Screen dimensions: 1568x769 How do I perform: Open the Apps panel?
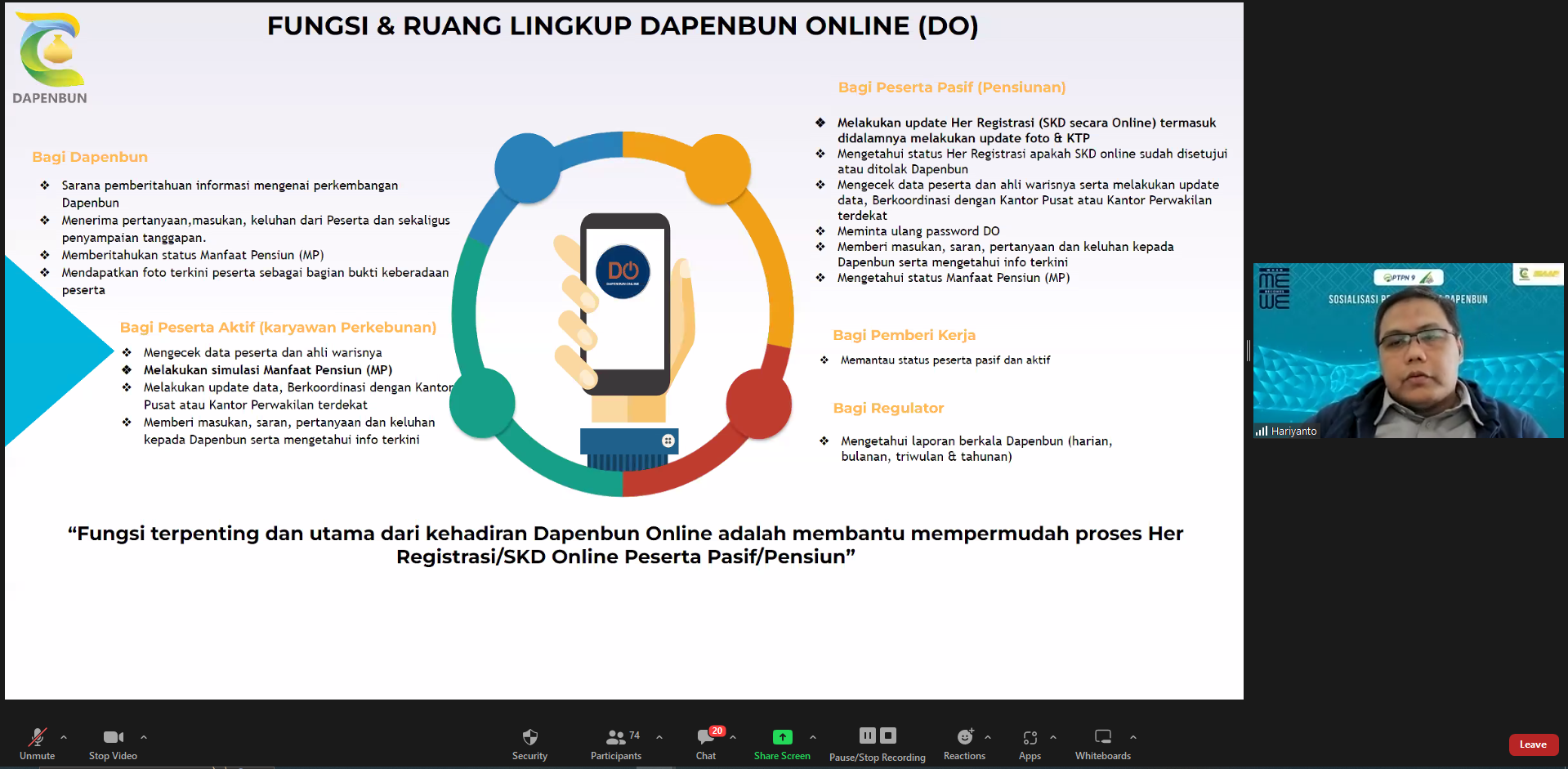pos(1030,744)
